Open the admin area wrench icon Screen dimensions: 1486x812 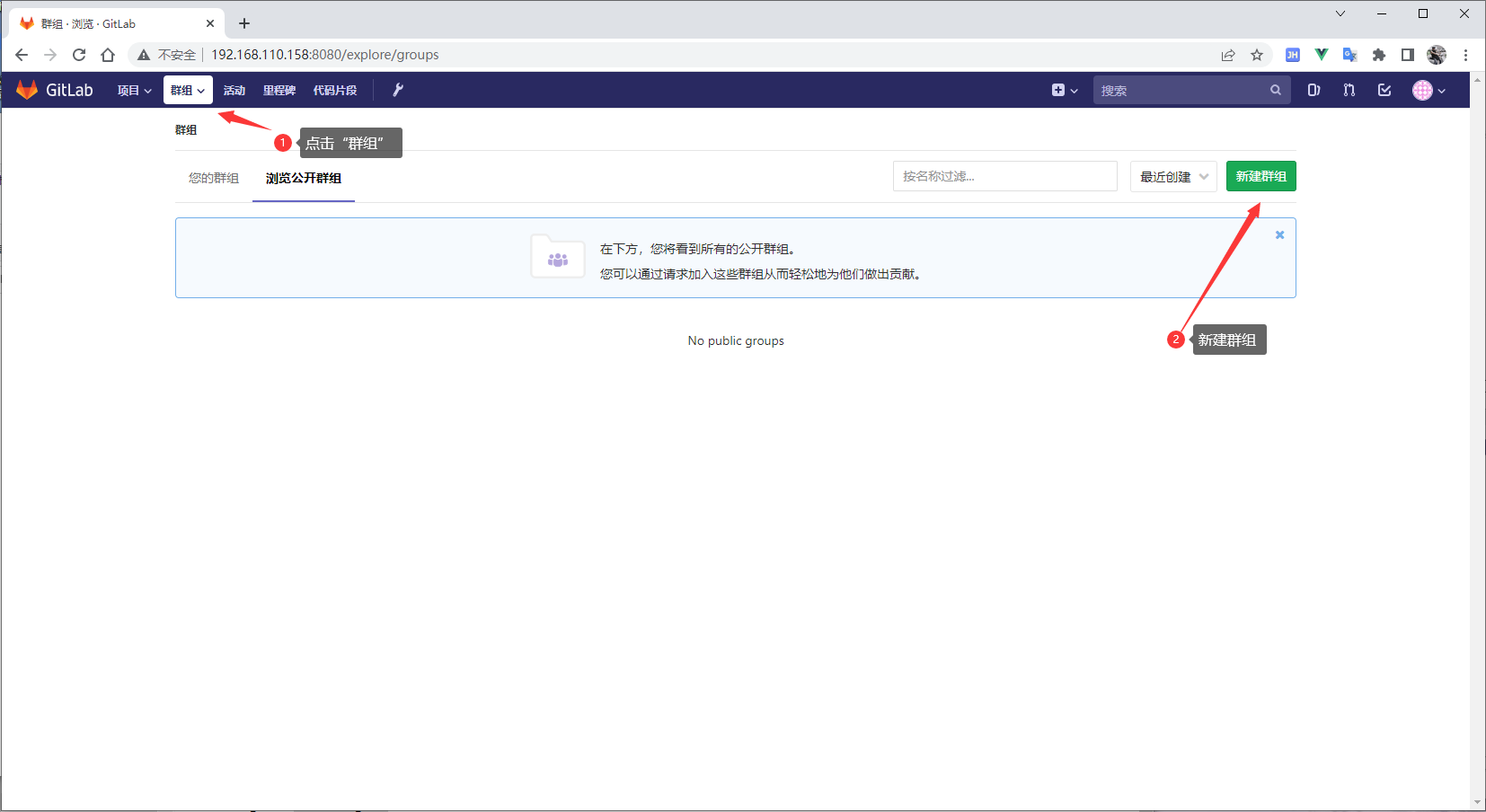click(x=398, y=90)
